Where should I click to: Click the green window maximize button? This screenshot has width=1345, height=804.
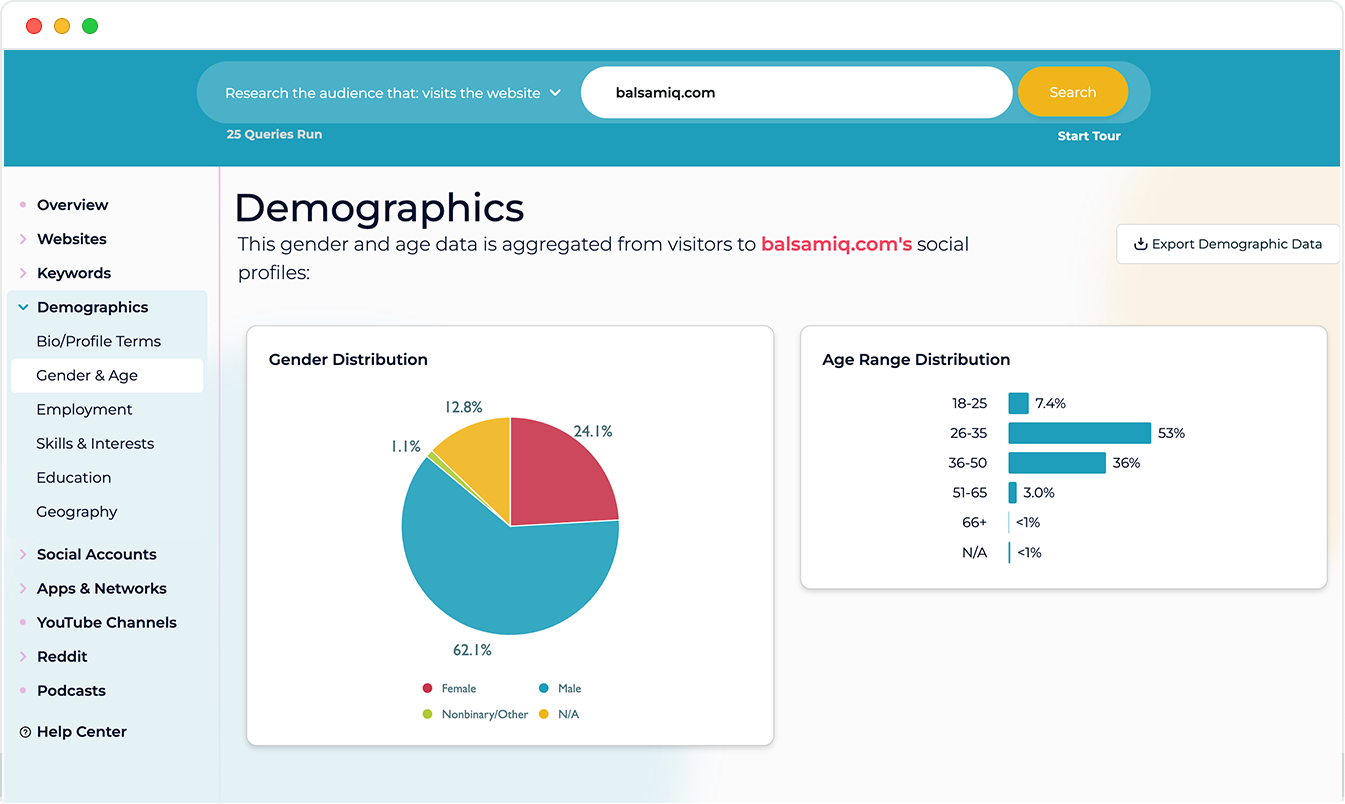90,26
